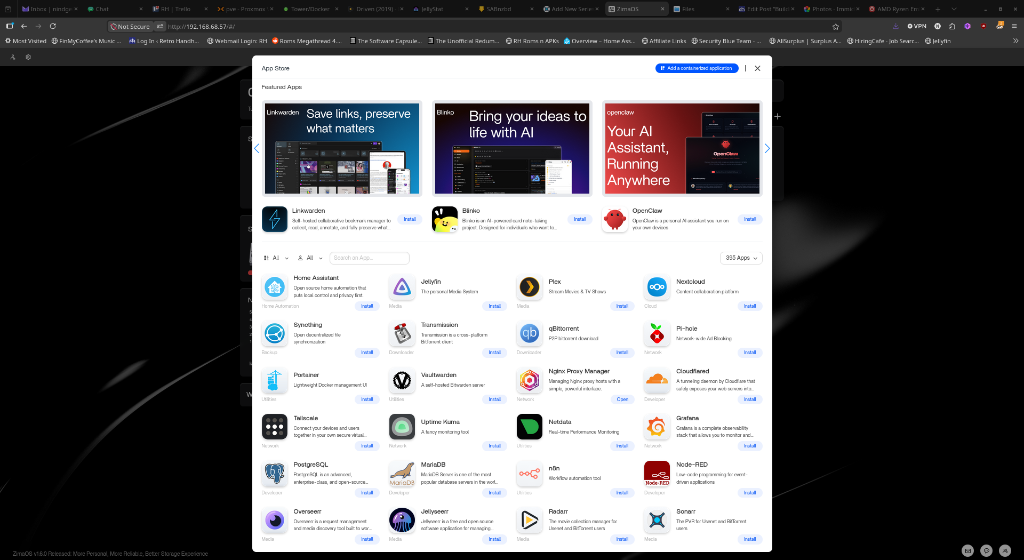Install Sonarr
Image resolution: width=1024 pixels, height=560 pixels.
tap(750, 539)
